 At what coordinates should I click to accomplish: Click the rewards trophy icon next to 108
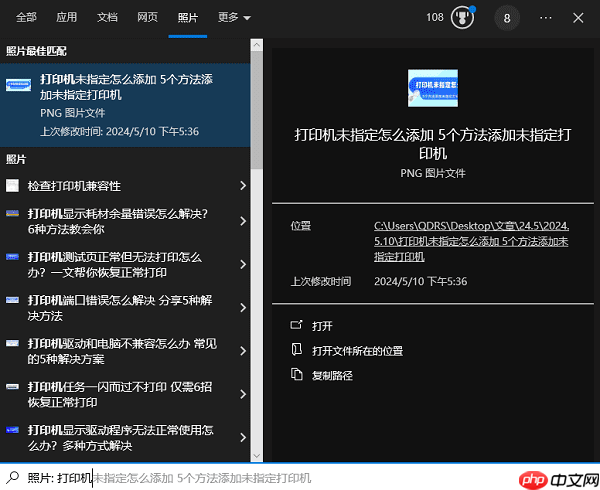tap(462, 18)
